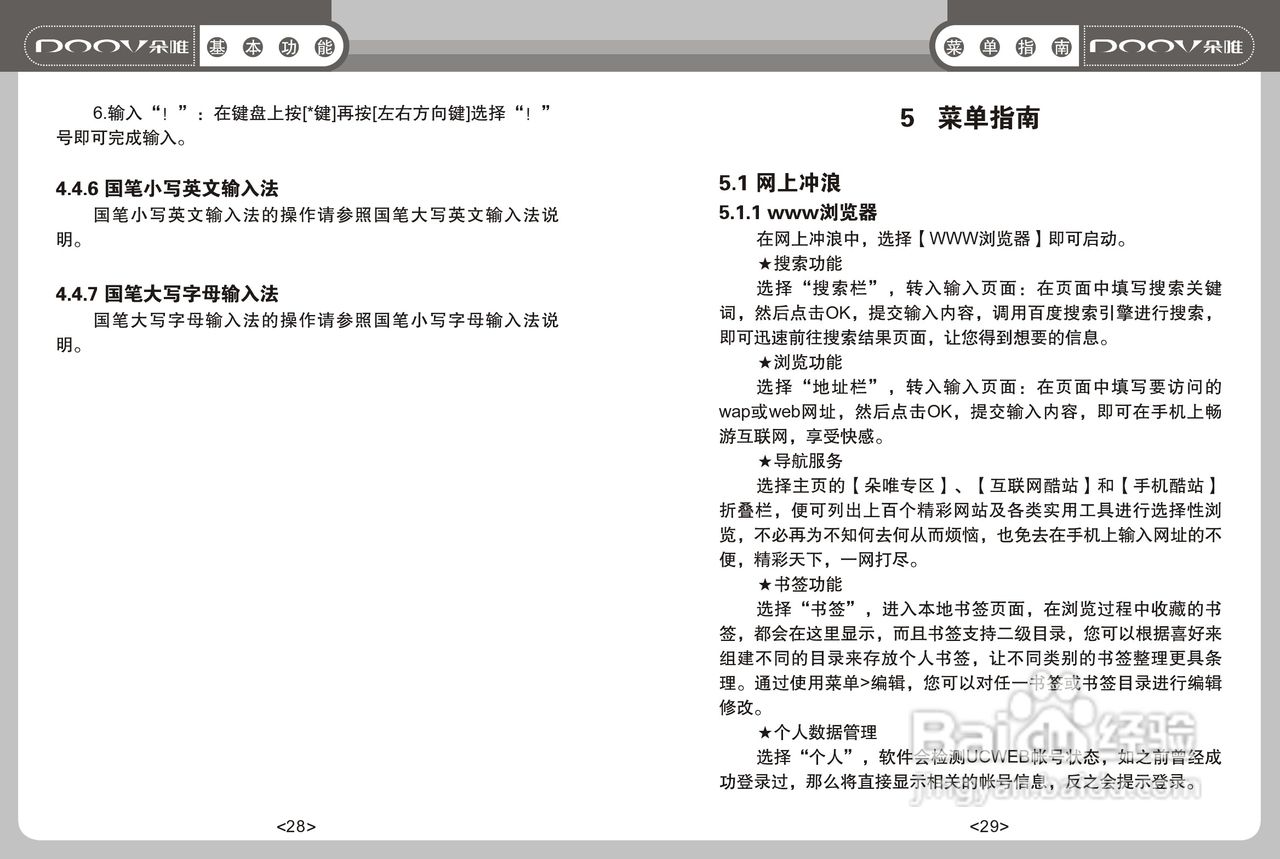Click heading "4.4.7 国笔大写字母输入法"
The height and width of the screenshot is (859, 1280).
(166, 294)
